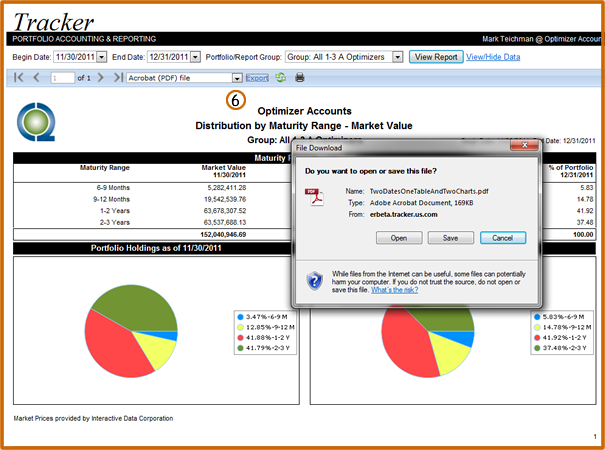Close the File Download dialog
Viewport: 605px width, 450px height.
click(524, 145)
